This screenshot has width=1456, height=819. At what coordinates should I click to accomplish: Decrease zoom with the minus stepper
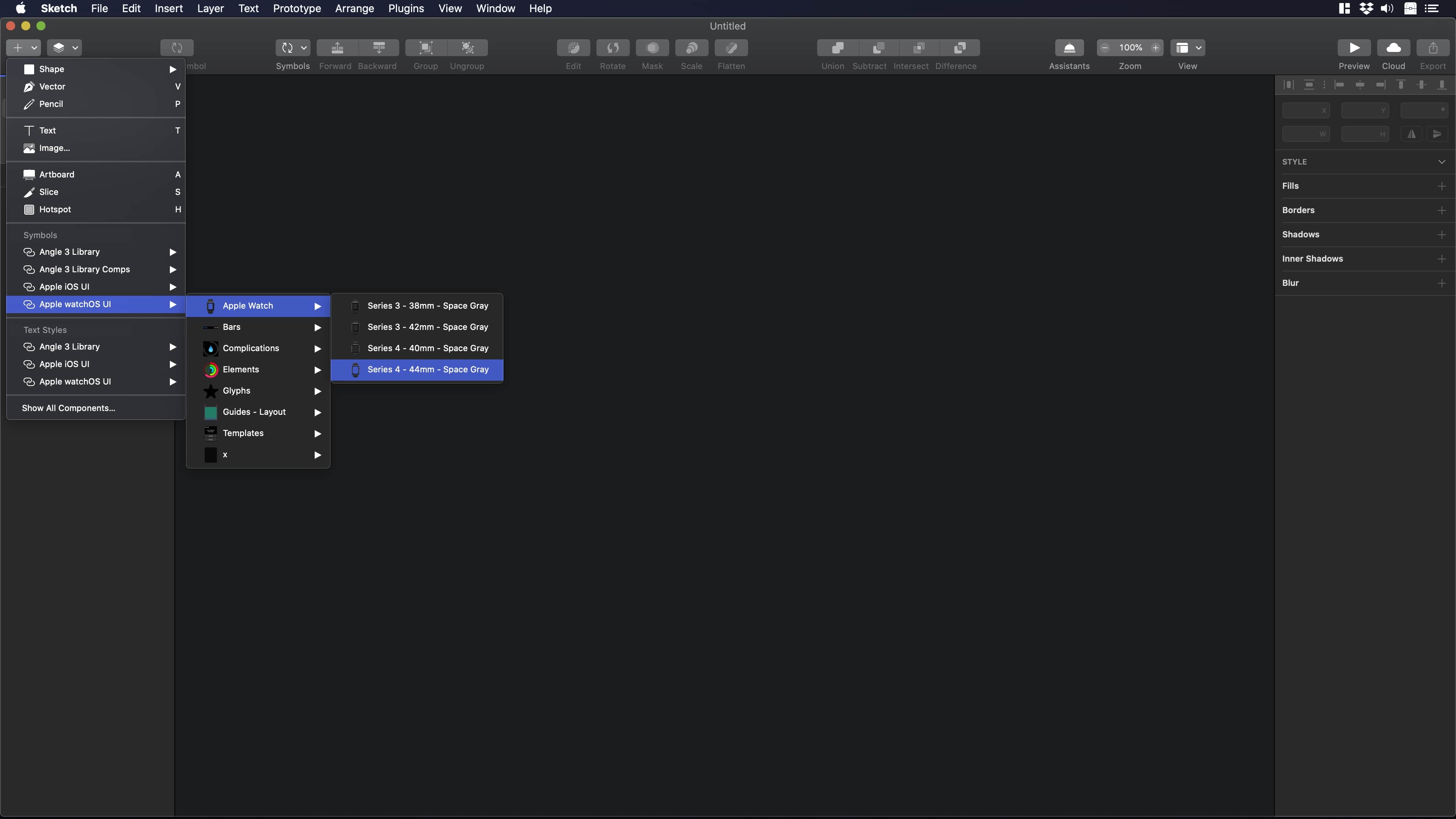click(x=1105, y=48)
